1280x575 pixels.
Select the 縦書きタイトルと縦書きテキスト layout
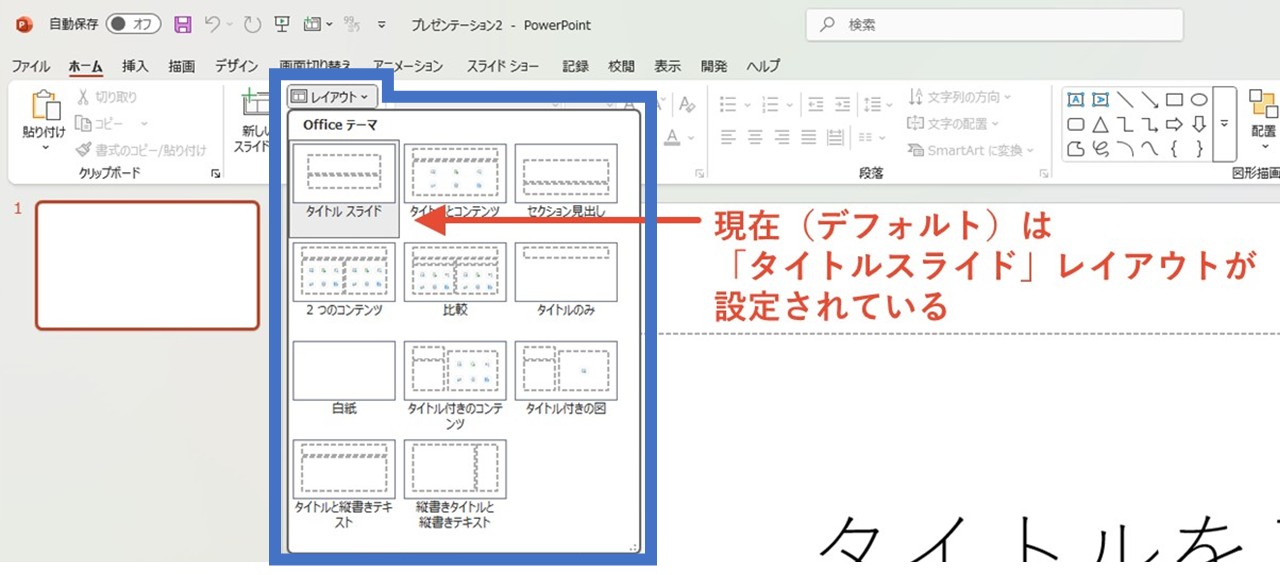point(455,485)
